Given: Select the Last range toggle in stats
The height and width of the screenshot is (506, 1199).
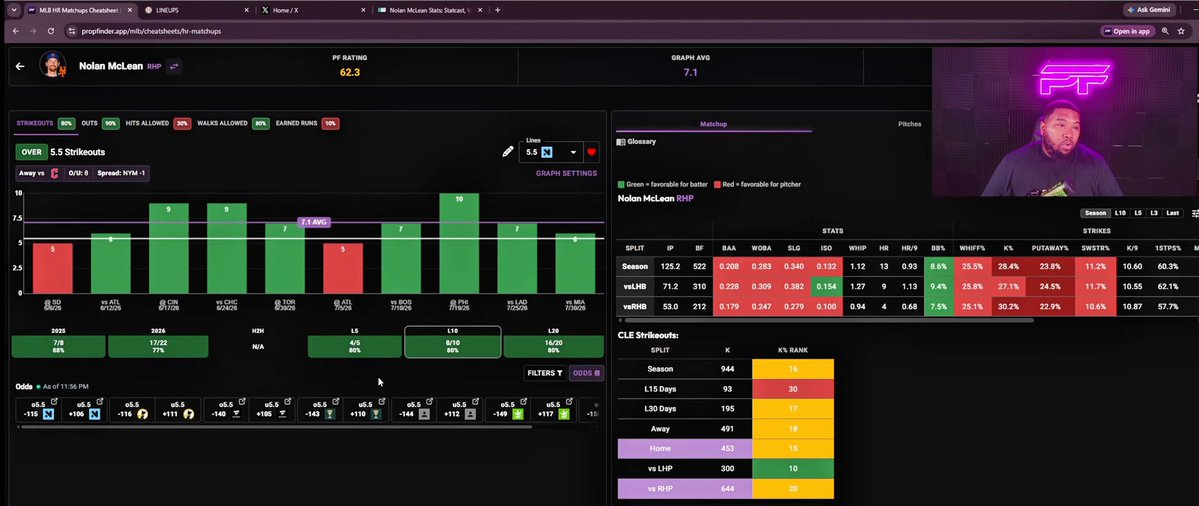Looking at the screenshot, I should [x=1173, y=213].
